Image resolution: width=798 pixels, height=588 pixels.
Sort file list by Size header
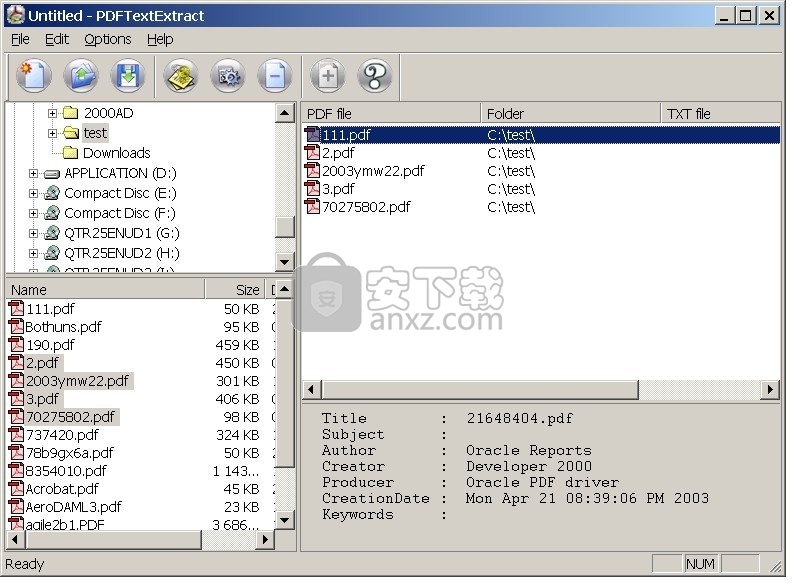coord(235,289)
